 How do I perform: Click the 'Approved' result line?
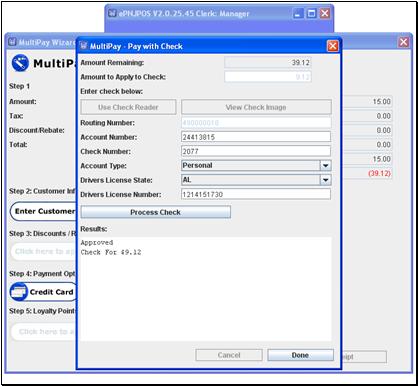[97, 243]
